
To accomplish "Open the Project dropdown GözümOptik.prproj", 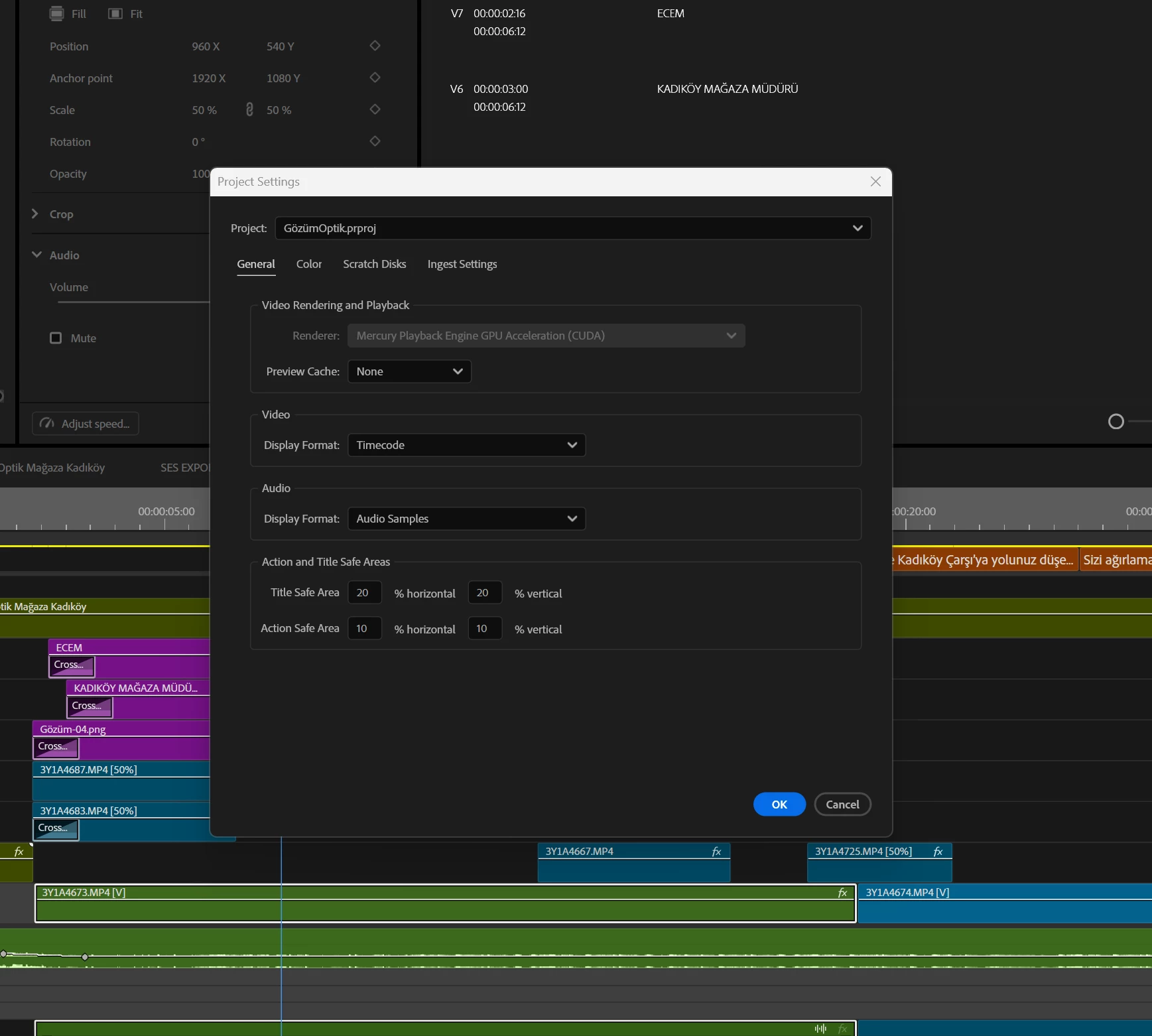I will coord(573,228).
